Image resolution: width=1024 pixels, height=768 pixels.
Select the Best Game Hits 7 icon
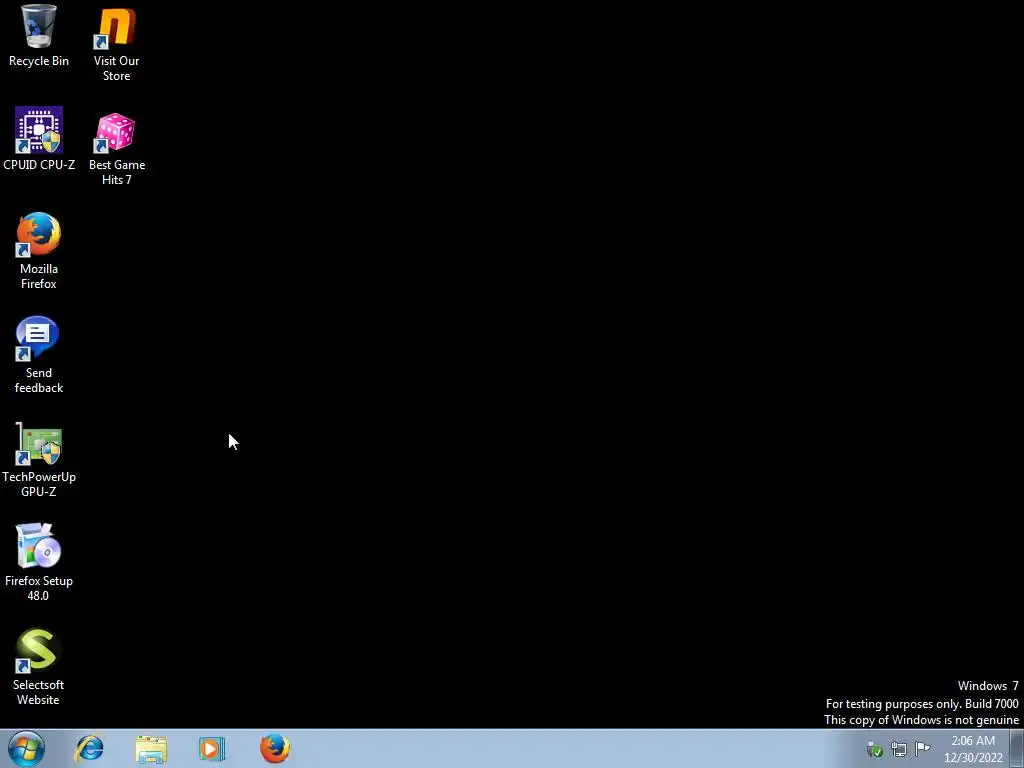(116, 148)
